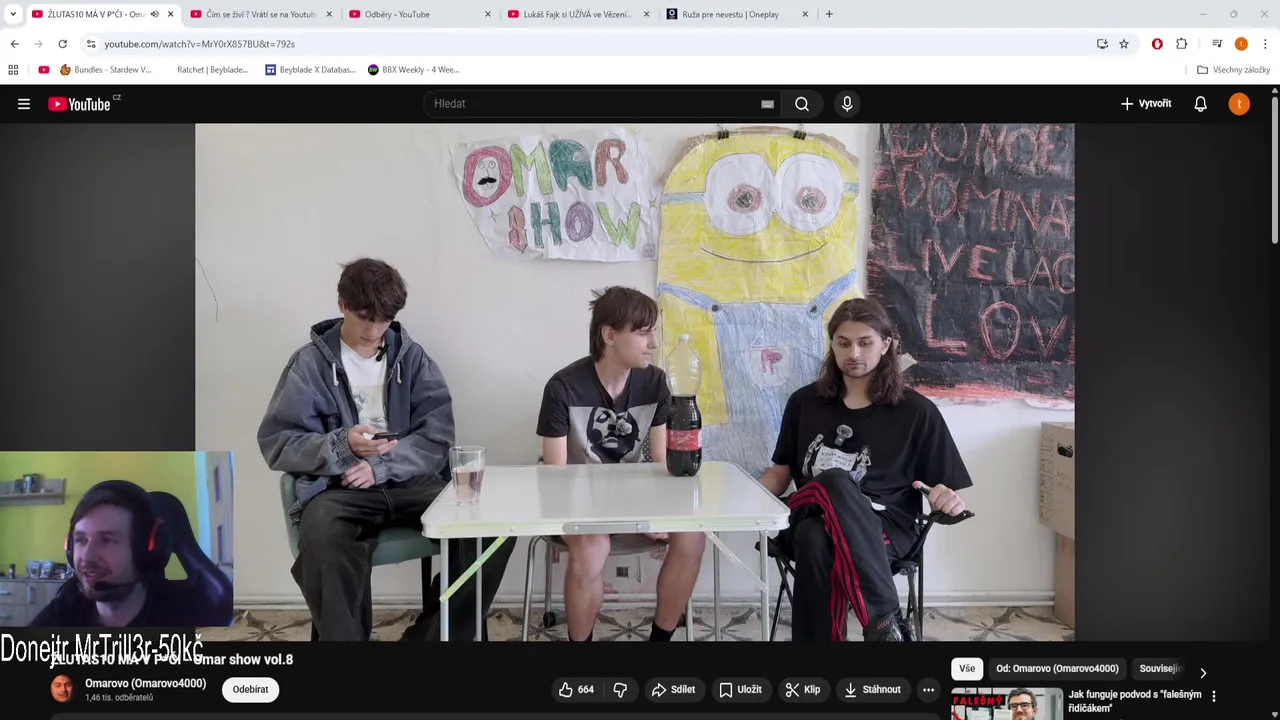Viewport: 1280px width, 720px height.
Task: Bookmark this page with the star icon
Action: tap(1124, 44)
